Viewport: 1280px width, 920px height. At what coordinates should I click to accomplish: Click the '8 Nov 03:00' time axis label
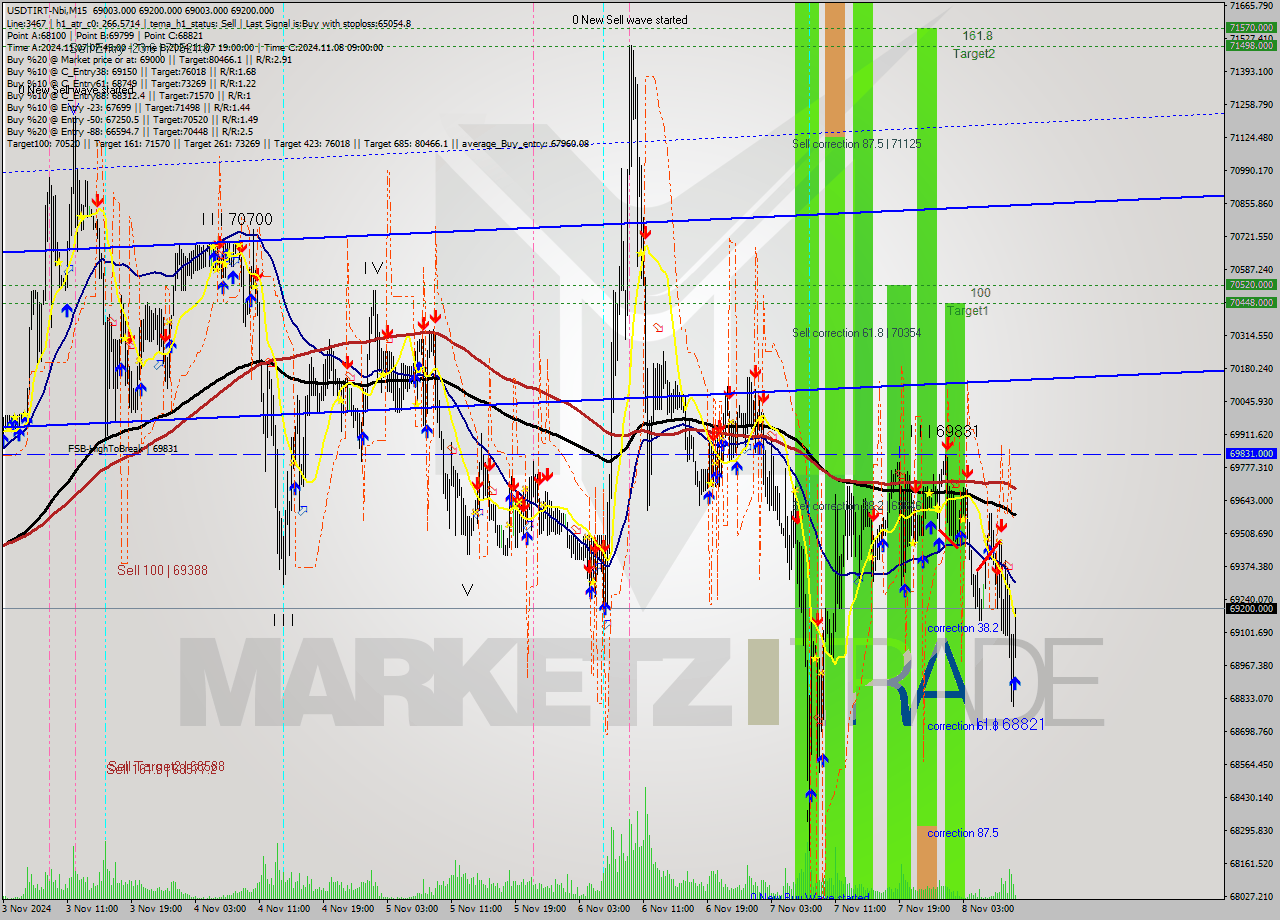coord(989,909)
